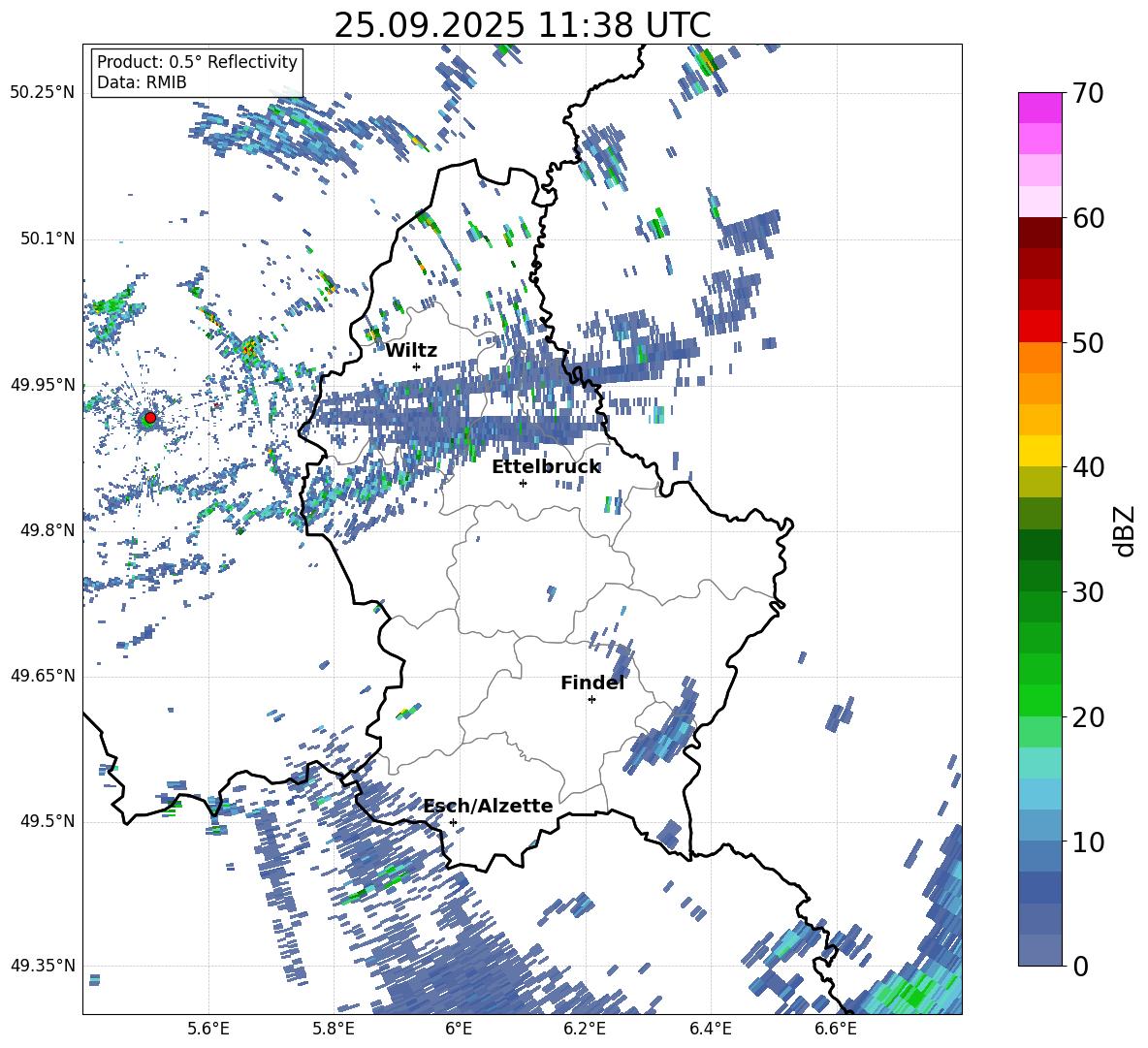
Task: Click the dBZ colorbar axis label
Action: click(x=1126, y=530)
